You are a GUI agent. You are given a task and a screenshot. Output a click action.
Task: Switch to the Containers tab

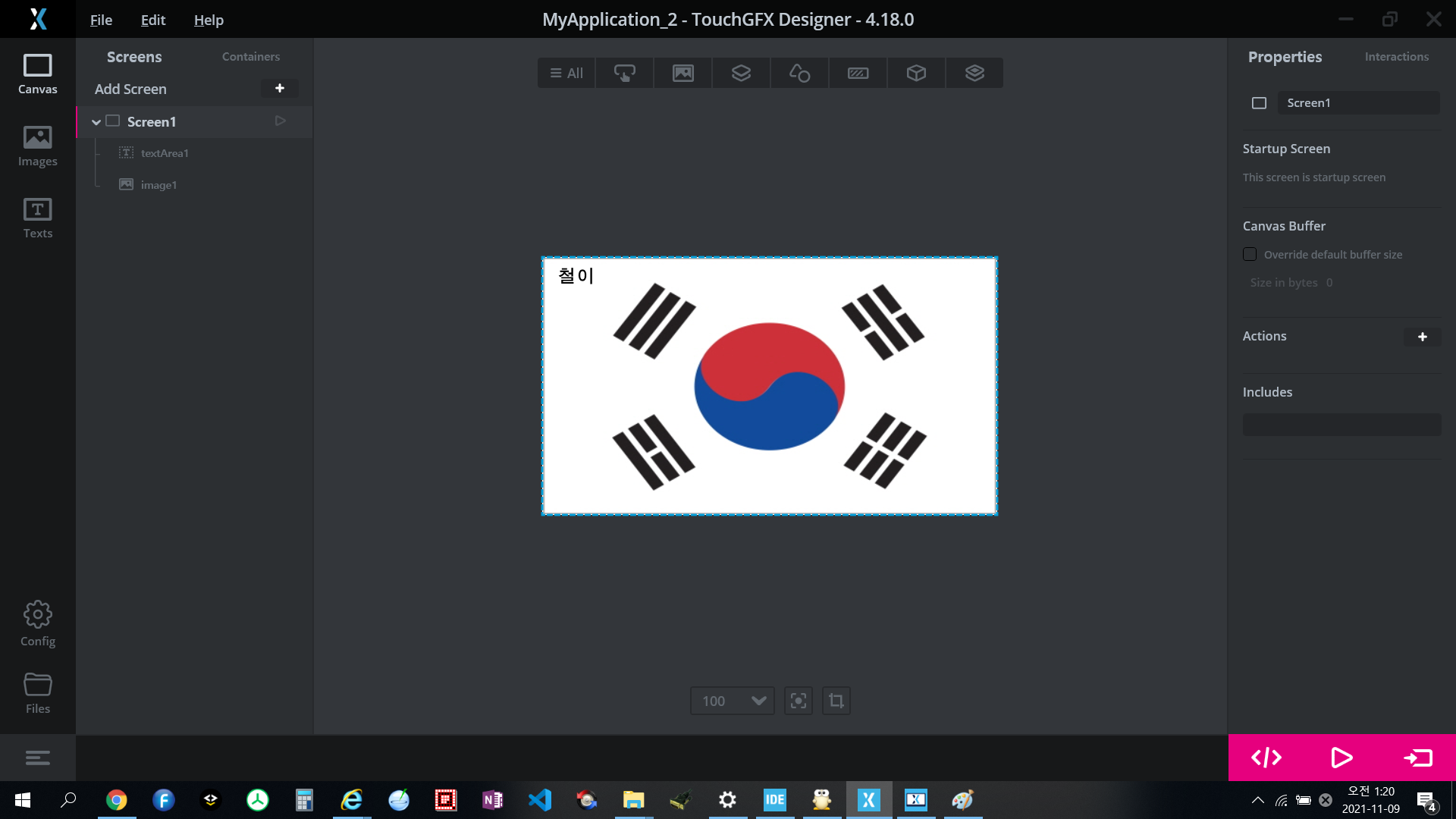tap(251, 57)
